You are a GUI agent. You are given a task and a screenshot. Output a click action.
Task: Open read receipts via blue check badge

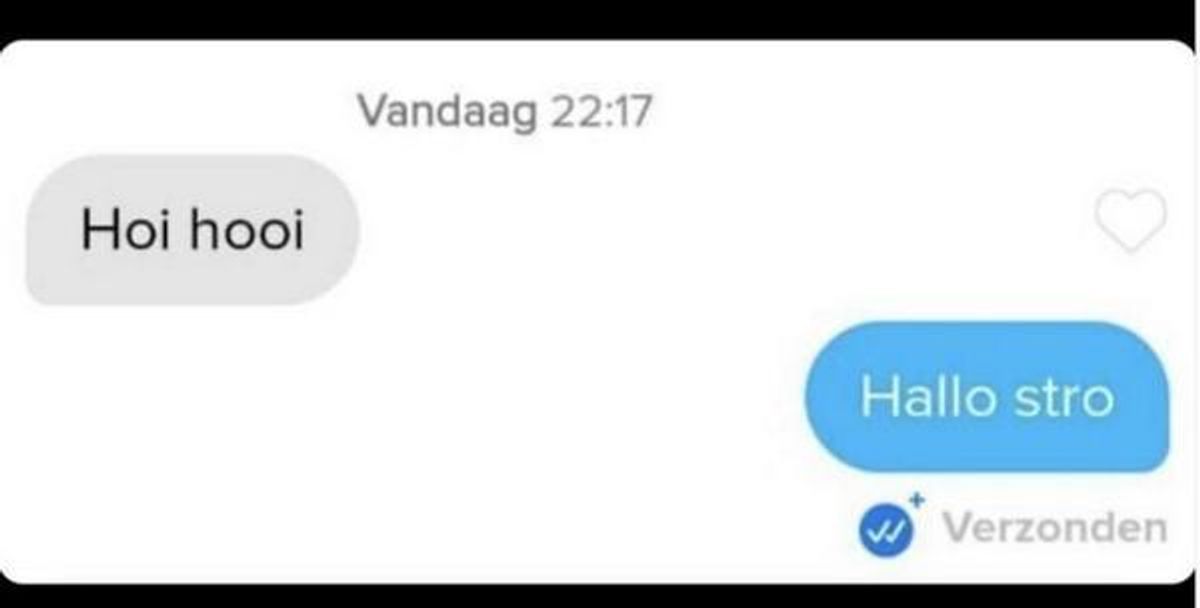point(884,527)
